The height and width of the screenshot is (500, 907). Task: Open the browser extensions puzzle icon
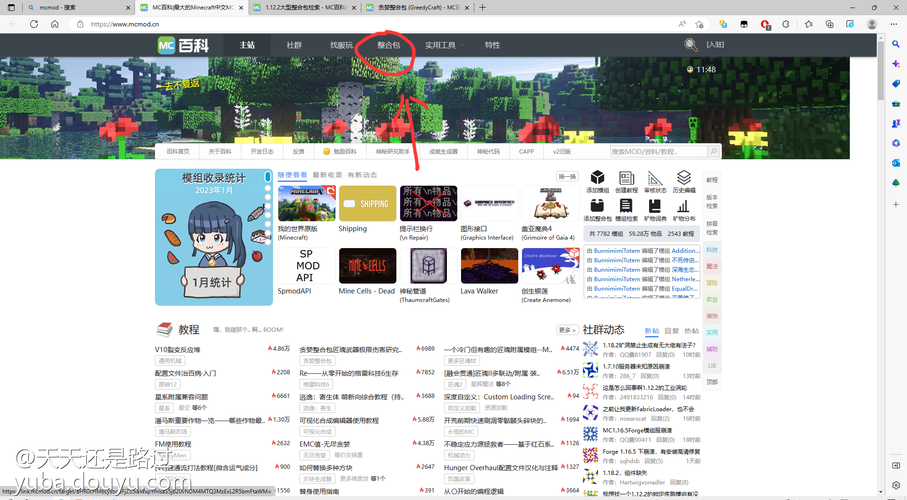(786, 24)
